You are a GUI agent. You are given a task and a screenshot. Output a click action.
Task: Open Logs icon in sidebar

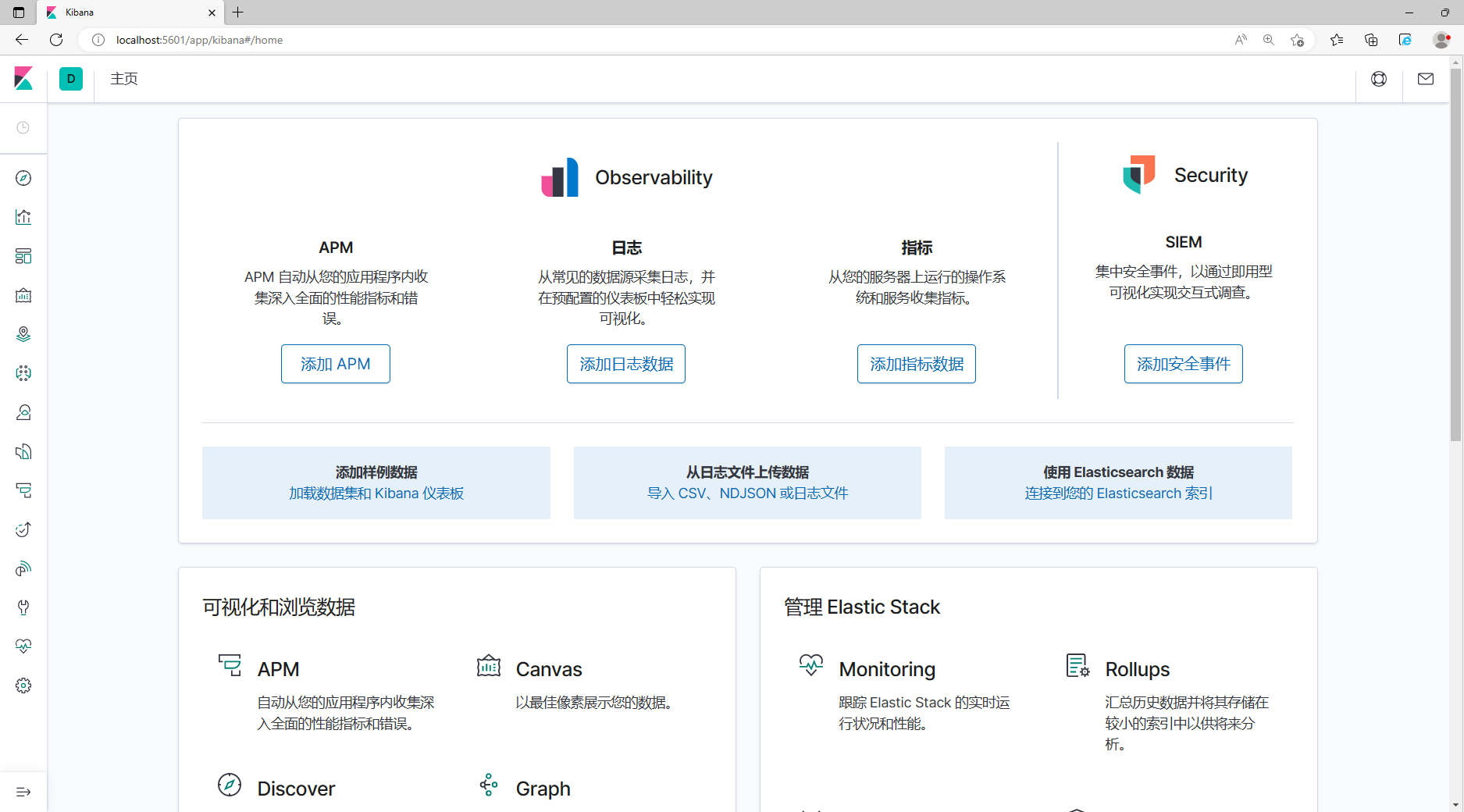pos(23,451)
